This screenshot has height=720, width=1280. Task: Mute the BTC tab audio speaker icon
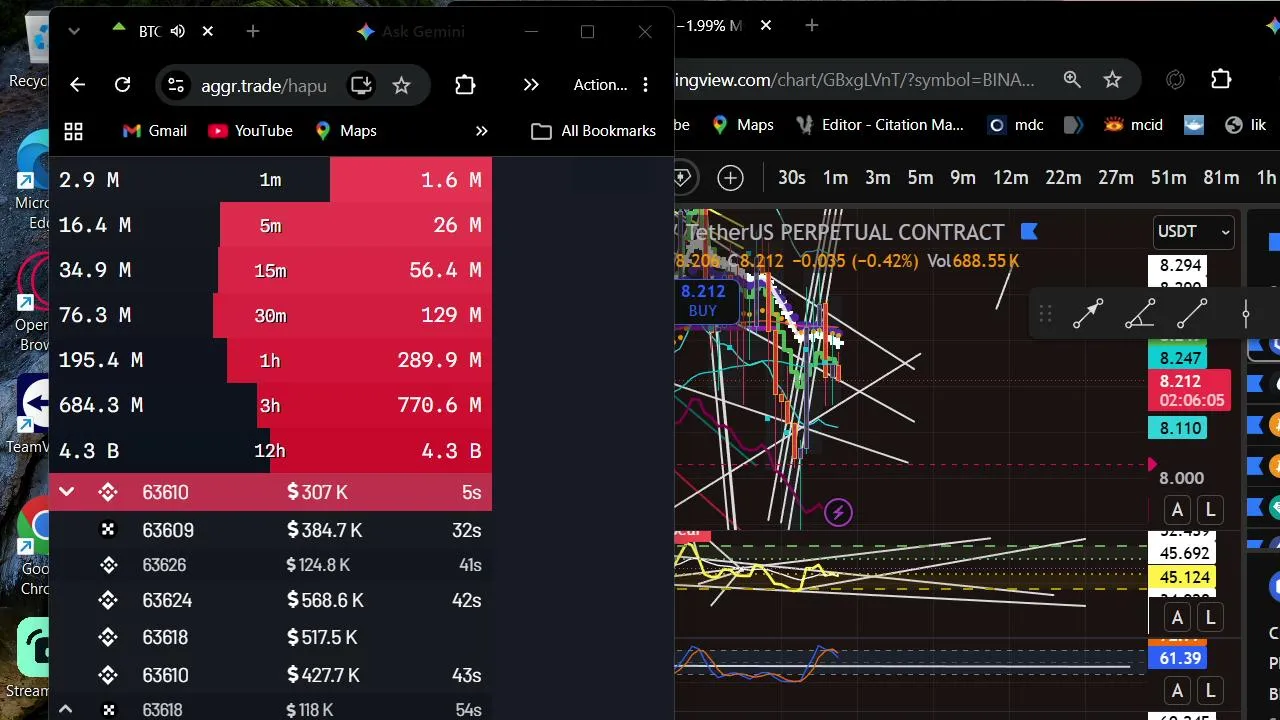[x=178, y=31]
